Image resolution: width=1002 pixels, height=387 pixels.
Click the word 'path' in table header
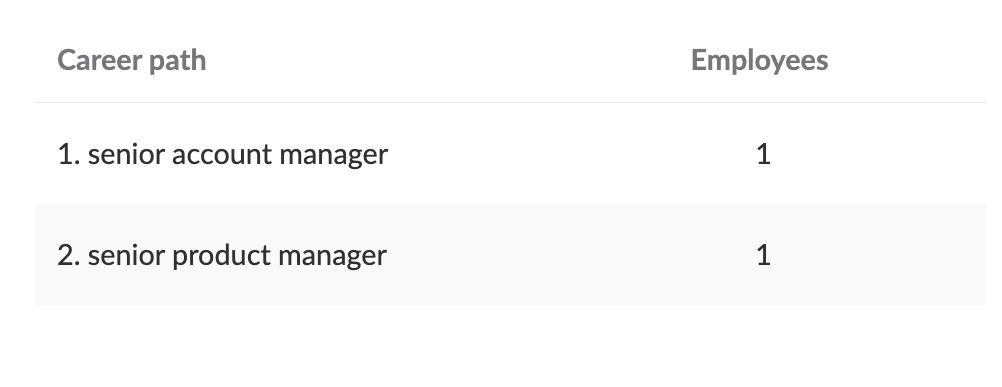[178, 62]
